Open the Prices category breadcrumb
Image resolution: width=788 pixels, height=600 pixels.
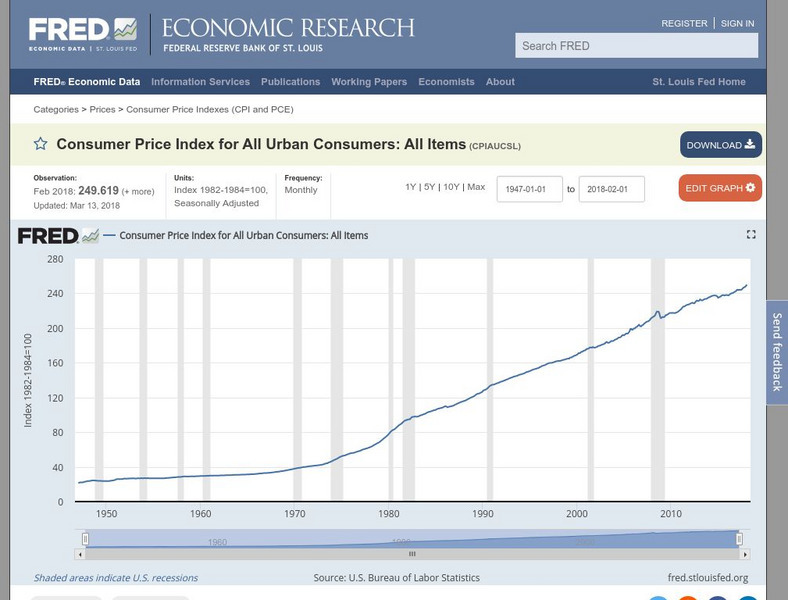click(102, 109)
